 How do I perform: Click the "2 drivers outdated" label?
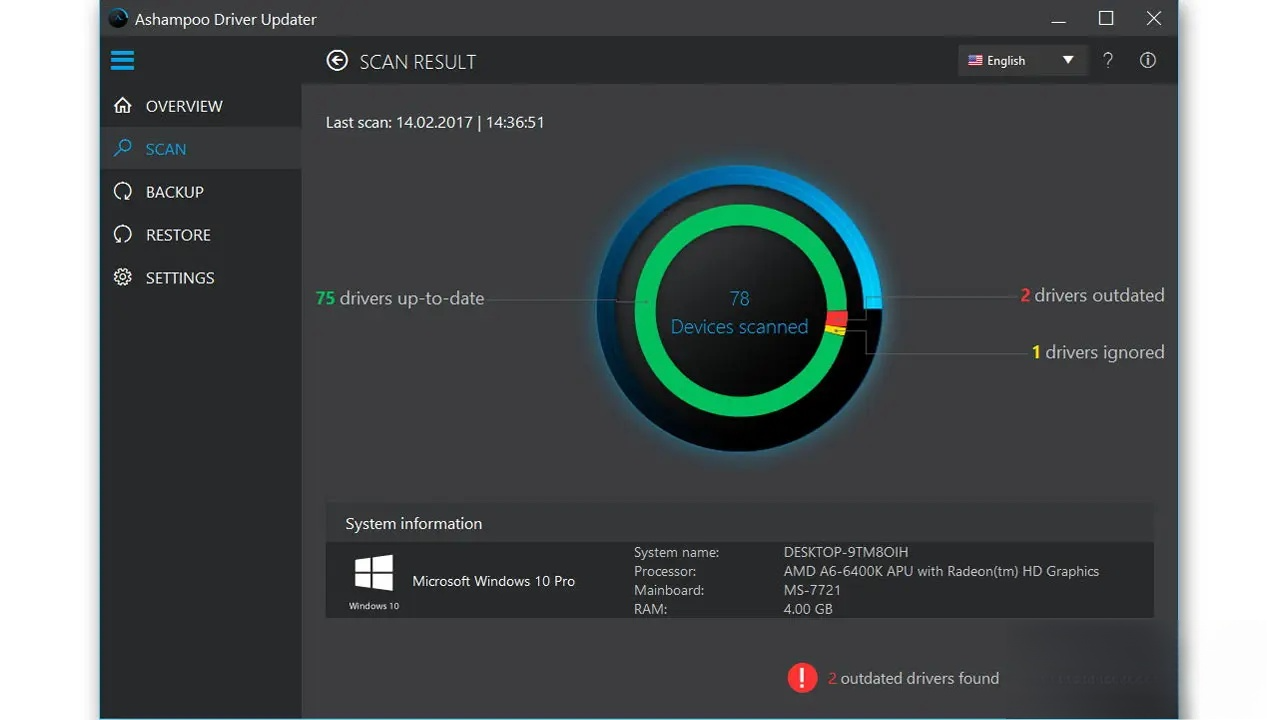1092,295
